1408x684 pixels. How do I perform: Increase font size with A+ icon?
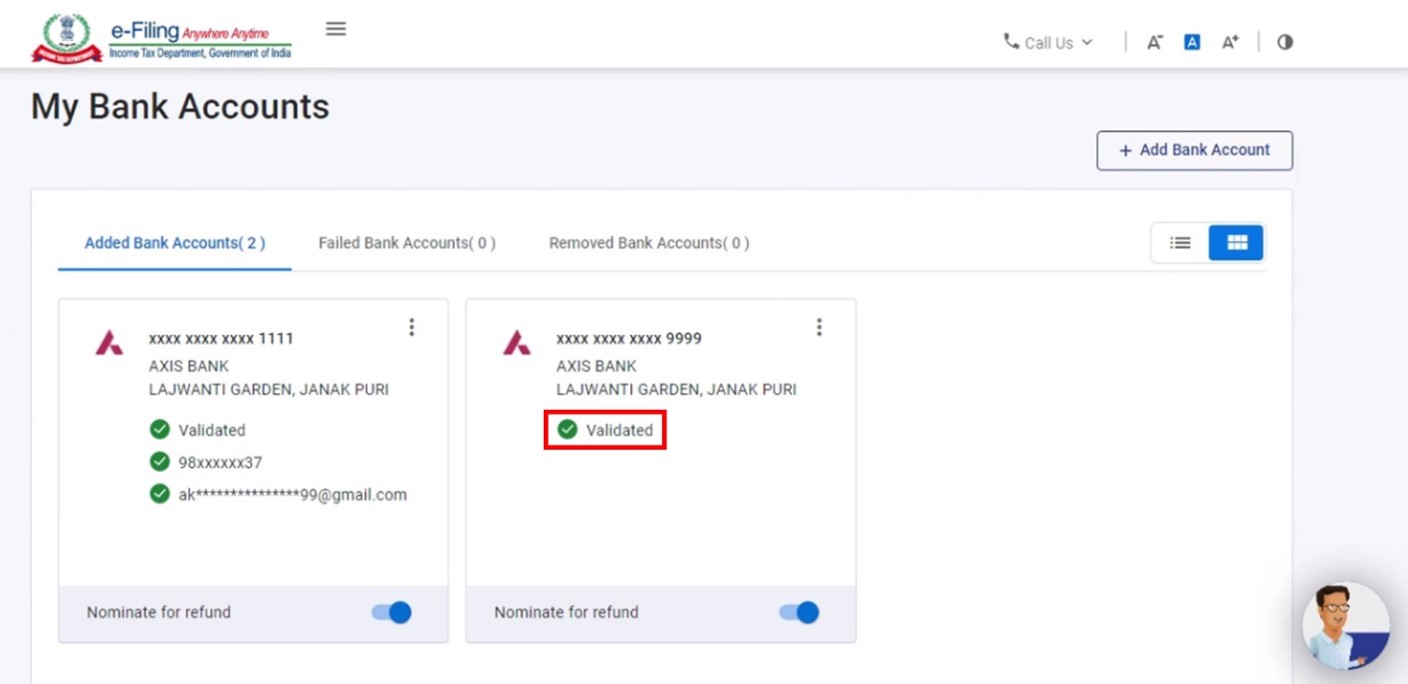pyautogui.click(x=1230, y=42)
